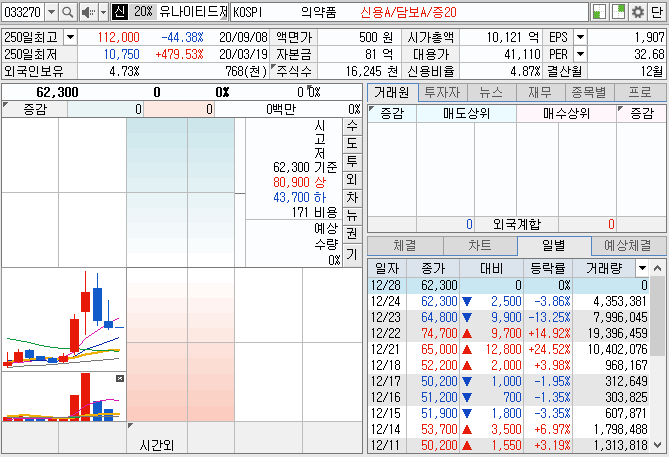The image size is (669, 457).
Task: Open the 뉴스 tab
Action: pos(492,93)
